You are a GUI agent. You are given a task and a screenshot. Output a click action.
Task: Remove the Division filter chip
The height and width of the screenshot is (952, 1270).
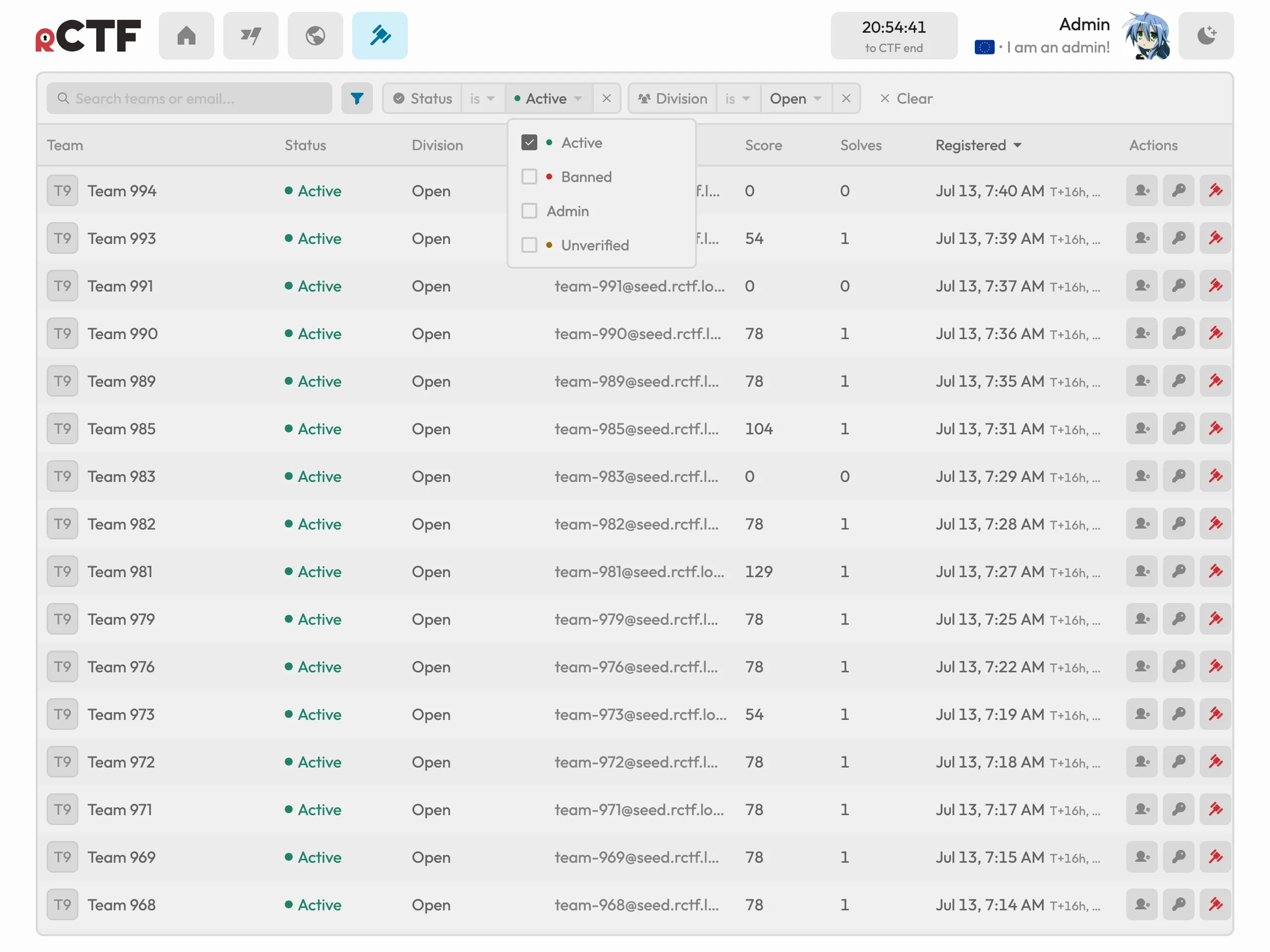tap(846, 99)
